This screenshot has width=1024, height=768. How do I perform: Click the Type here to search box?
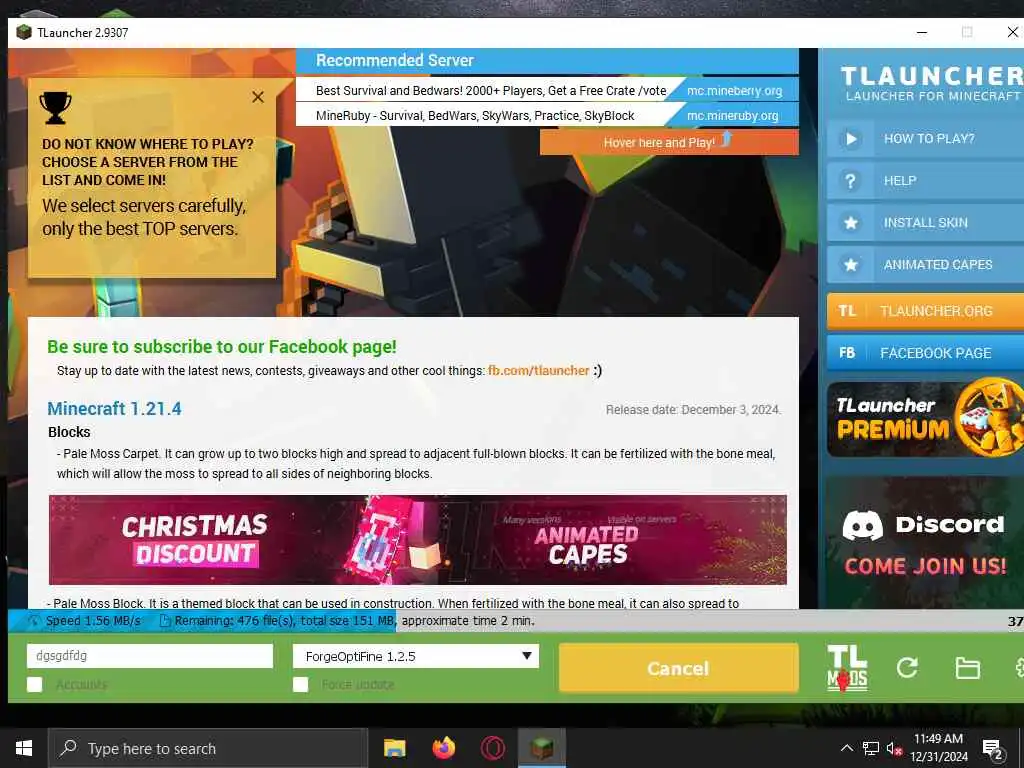(208, 748)
